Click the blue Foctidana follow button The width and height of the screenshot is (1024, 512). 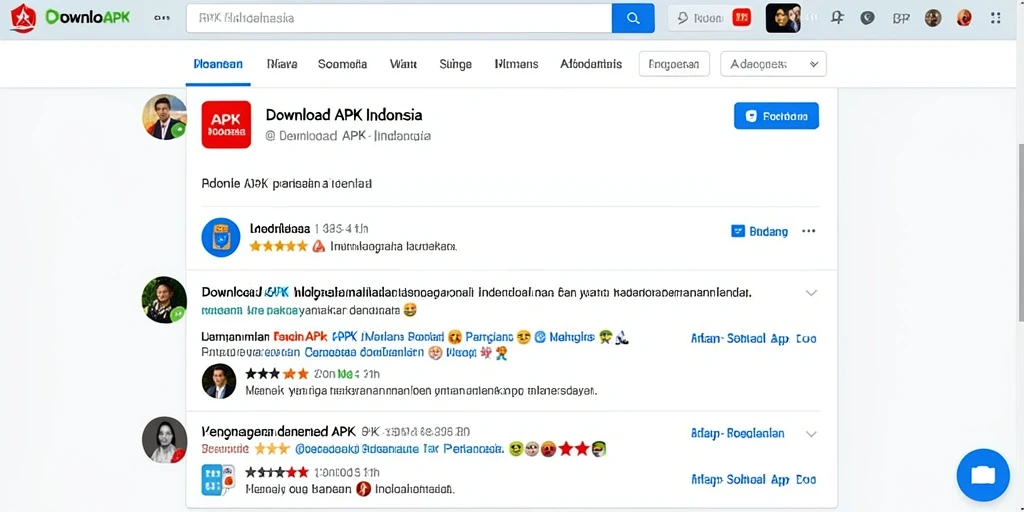[x=776, y=116]
